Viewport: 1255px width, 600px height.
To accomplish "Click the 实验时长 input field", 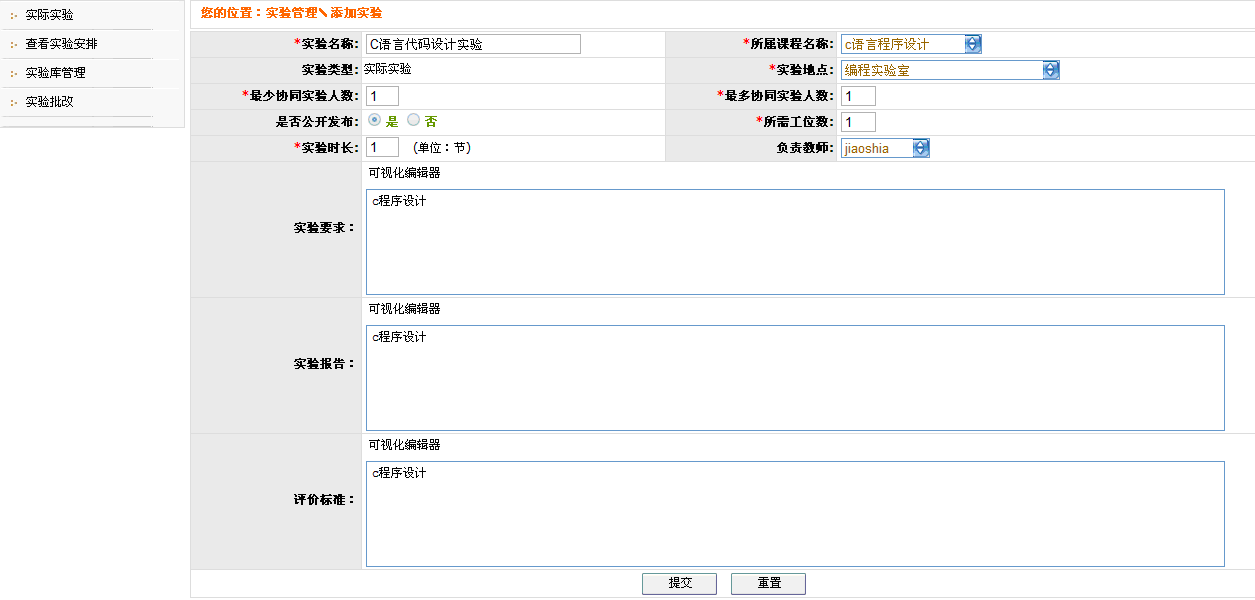I will click(382, 148).
